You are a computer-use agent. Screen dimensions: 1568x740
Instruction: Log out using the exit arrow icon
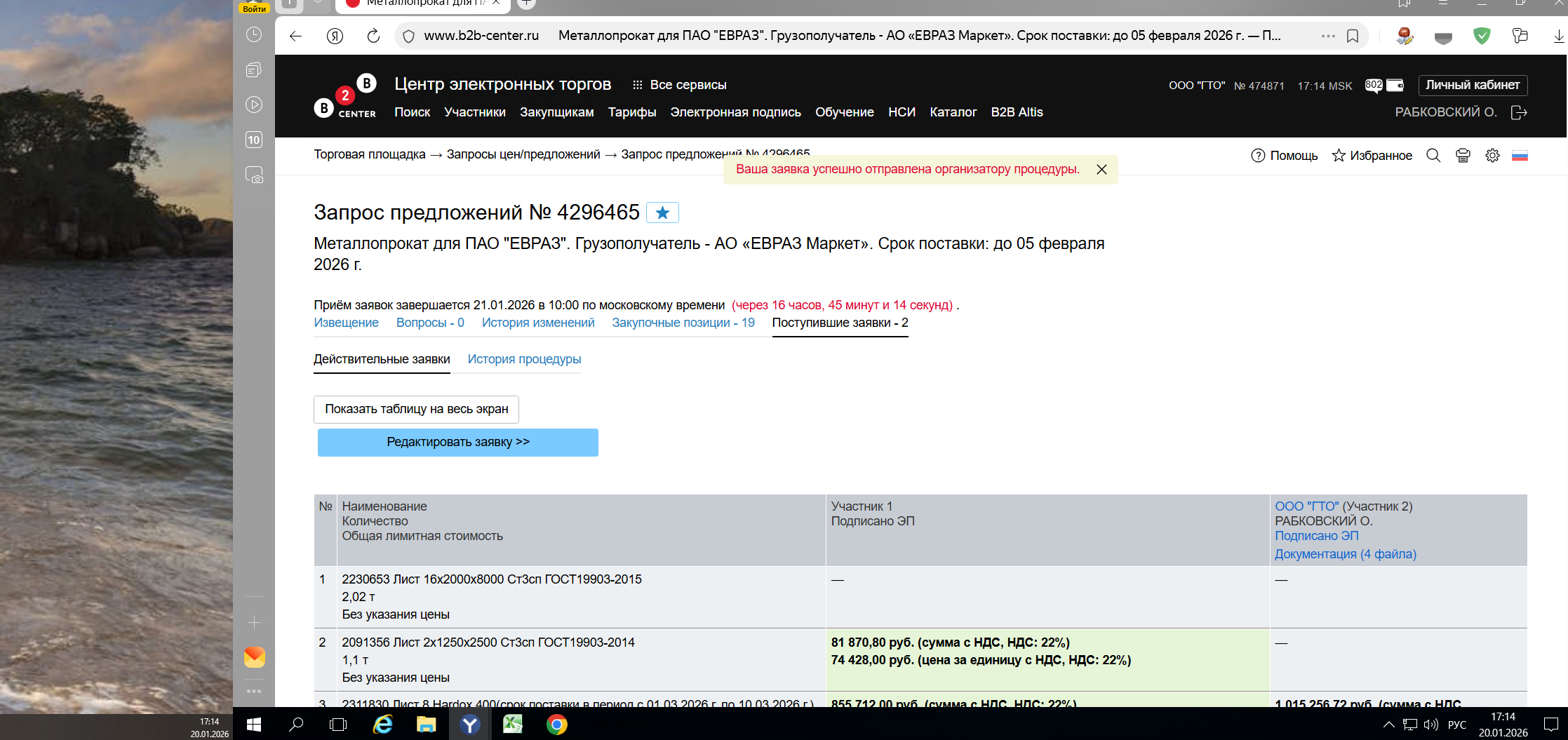[x=1519, y=112]
